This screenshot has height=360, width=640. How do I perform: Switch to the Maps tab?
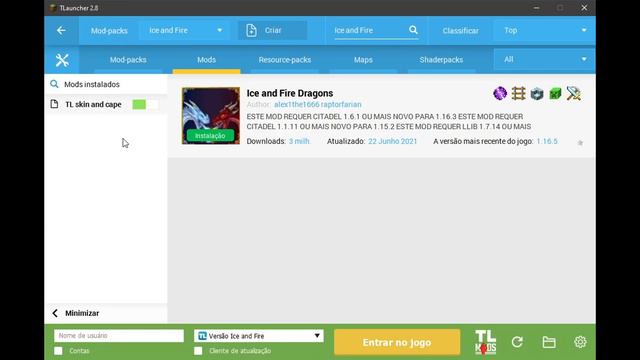click(x=363, y=60)
